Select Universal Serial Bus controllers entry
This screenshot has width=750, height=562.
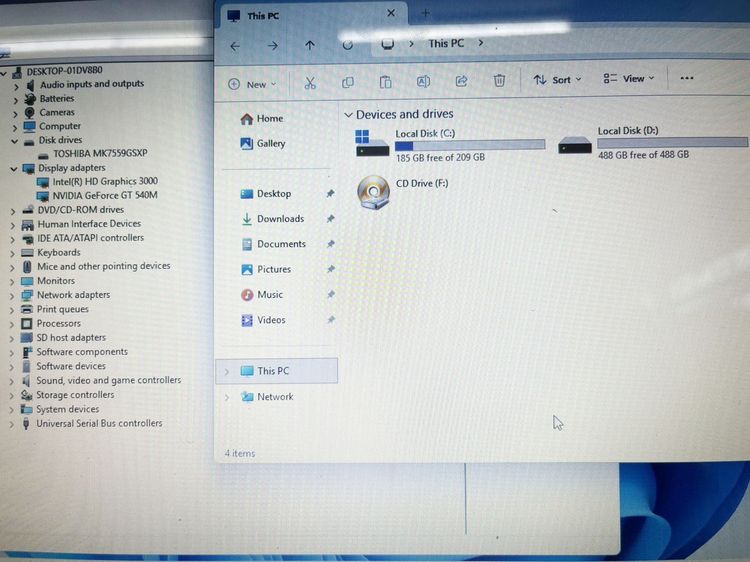[99, 423]
